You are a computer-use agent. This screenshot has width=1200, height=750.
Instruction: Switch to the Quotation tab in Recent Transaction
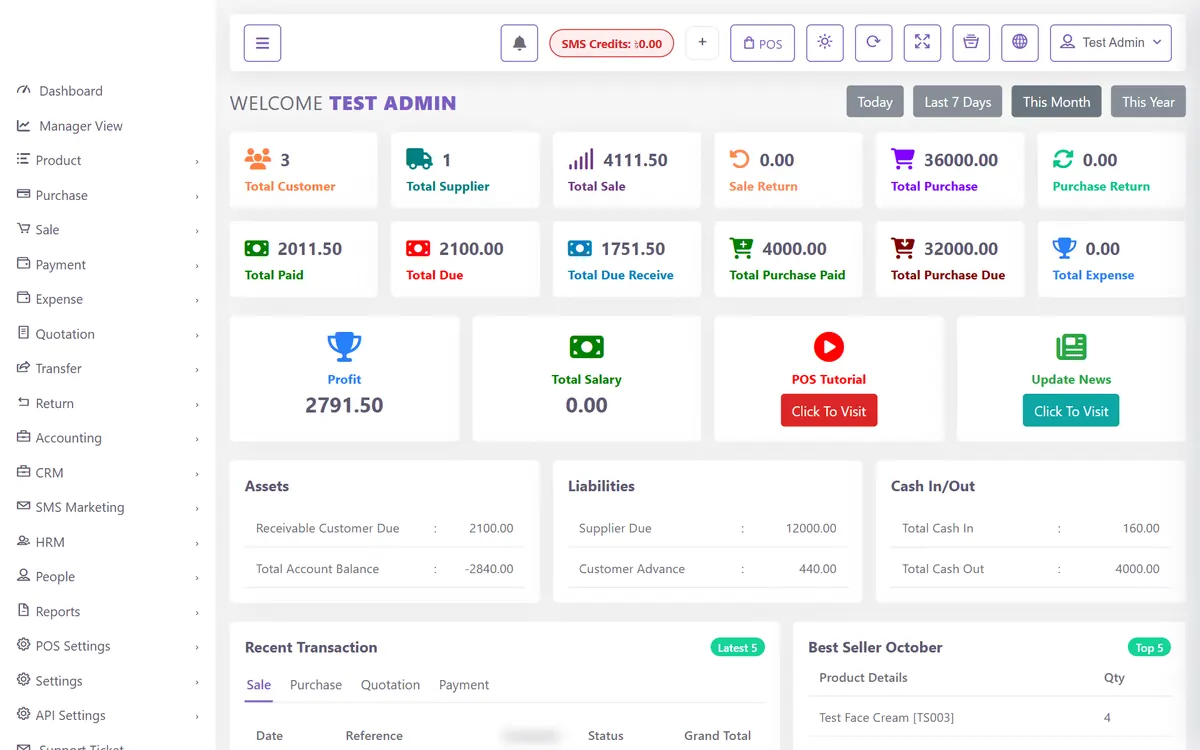pyautogui.click(x=390, y=685)
